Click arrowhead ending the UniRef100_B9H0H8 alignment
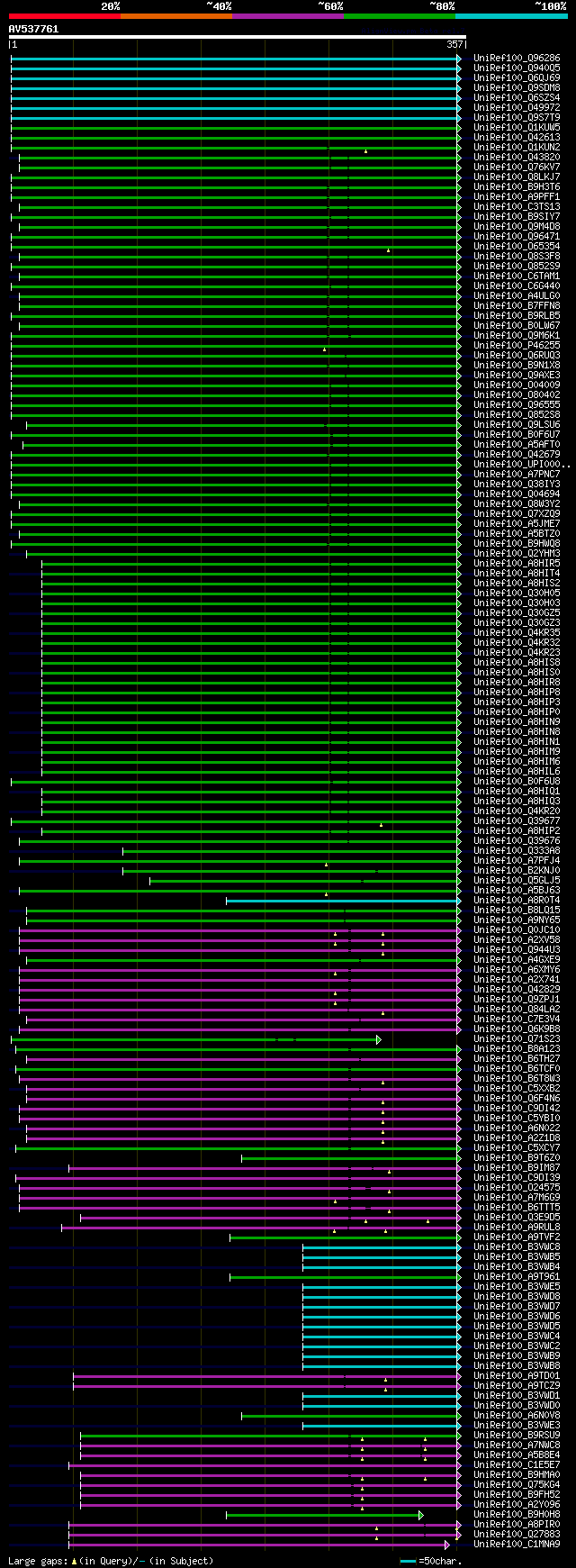Image resolution: width=576 pixels, height=1568 pixels. click(x=420, y=1515)
